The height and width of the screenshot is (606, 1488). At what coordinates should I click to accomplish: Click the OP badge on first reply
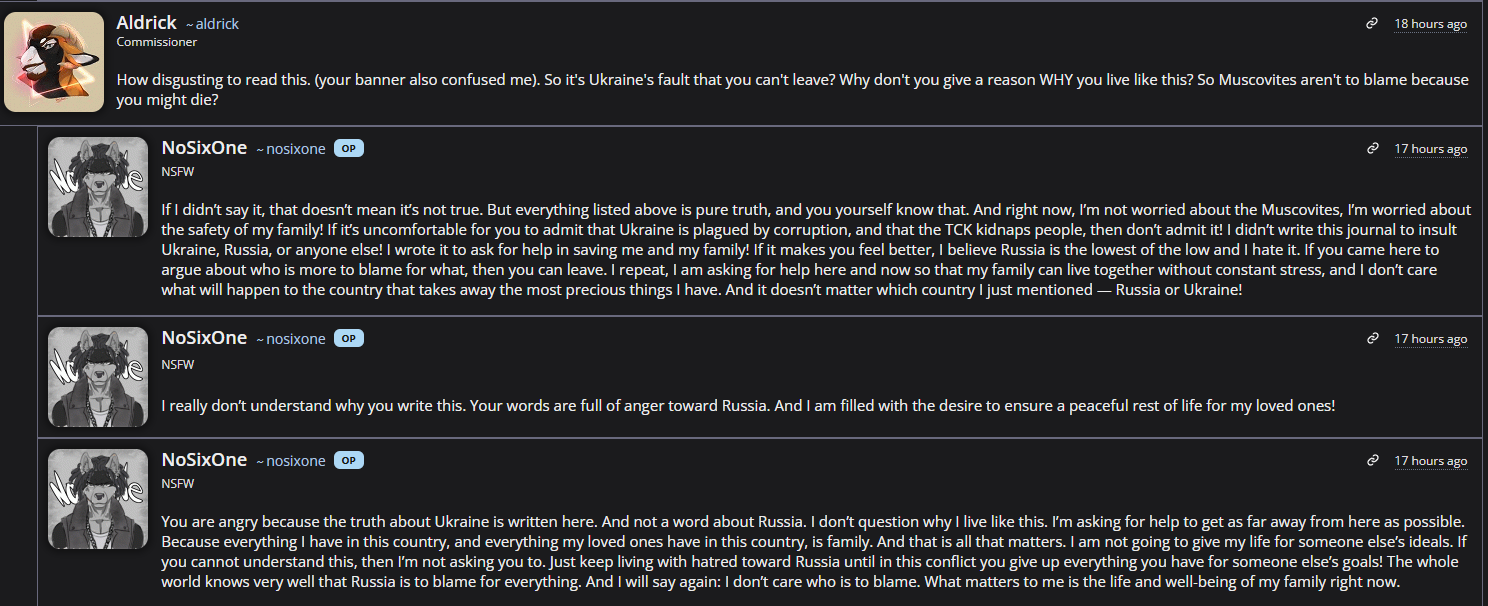click(x=348, y=148)
